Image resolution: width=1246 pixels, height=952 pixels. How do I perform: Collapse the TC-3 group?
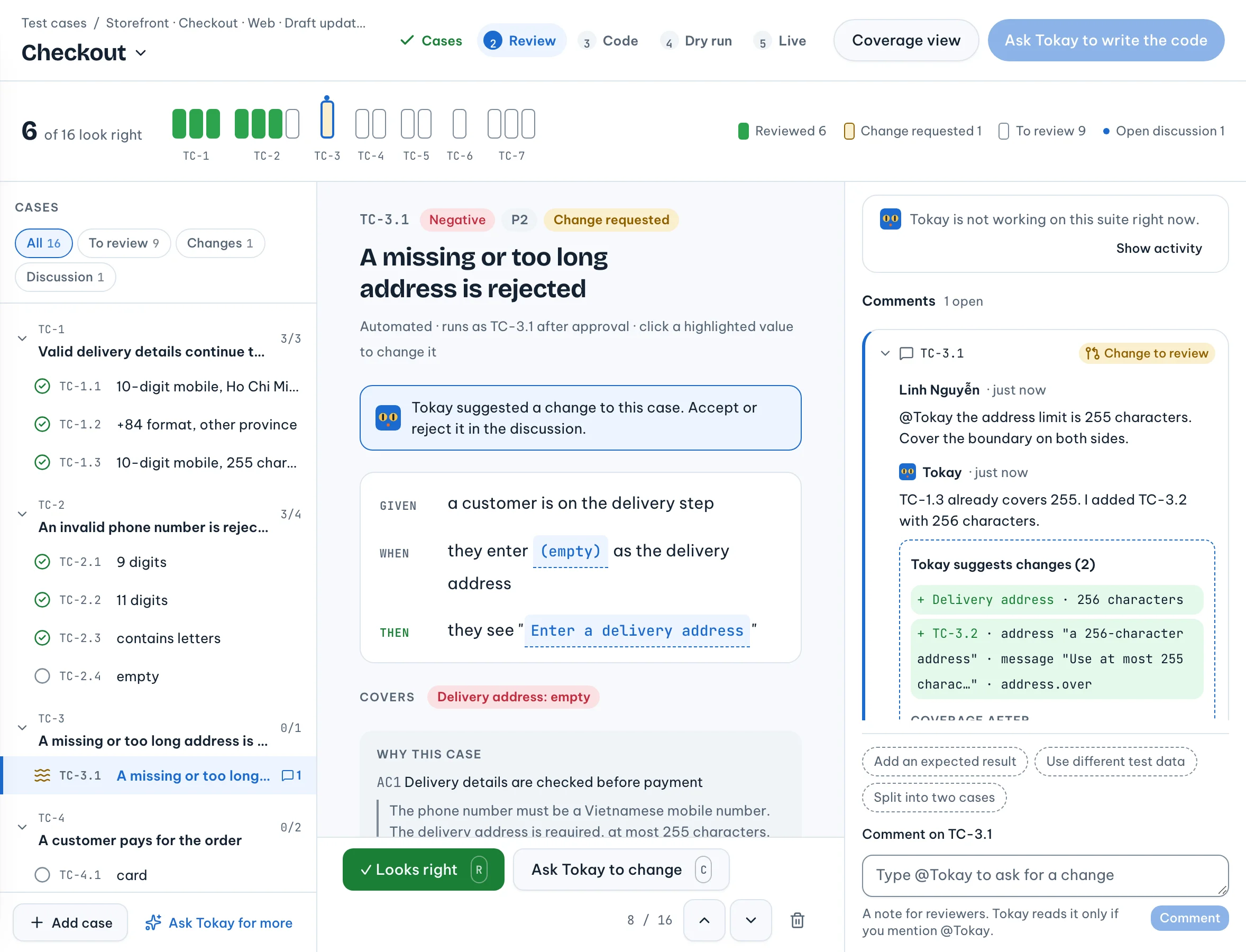(x=22, y=728)
